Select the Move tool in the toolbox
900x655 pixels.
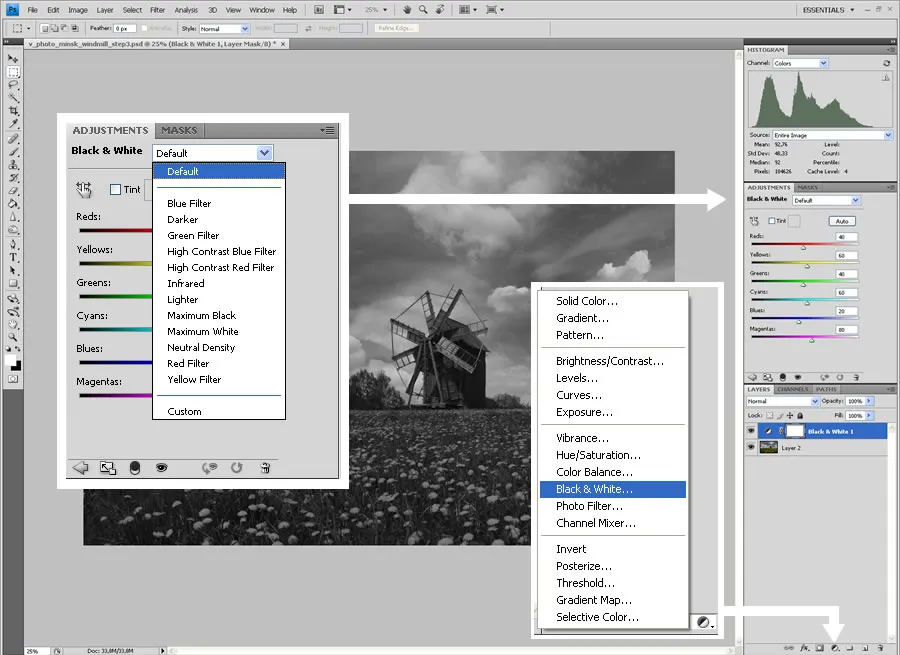(13, 59)
